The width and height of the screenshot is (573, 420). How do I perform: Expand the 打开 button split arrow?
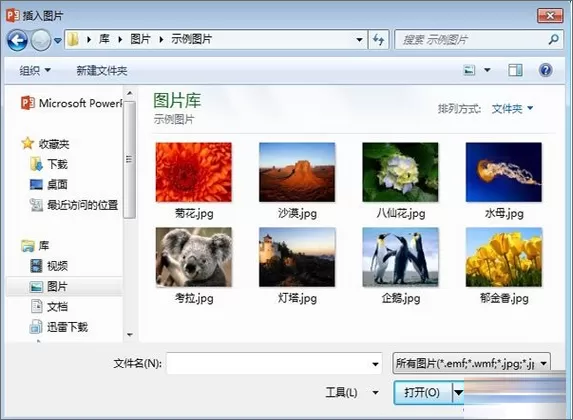458,393
